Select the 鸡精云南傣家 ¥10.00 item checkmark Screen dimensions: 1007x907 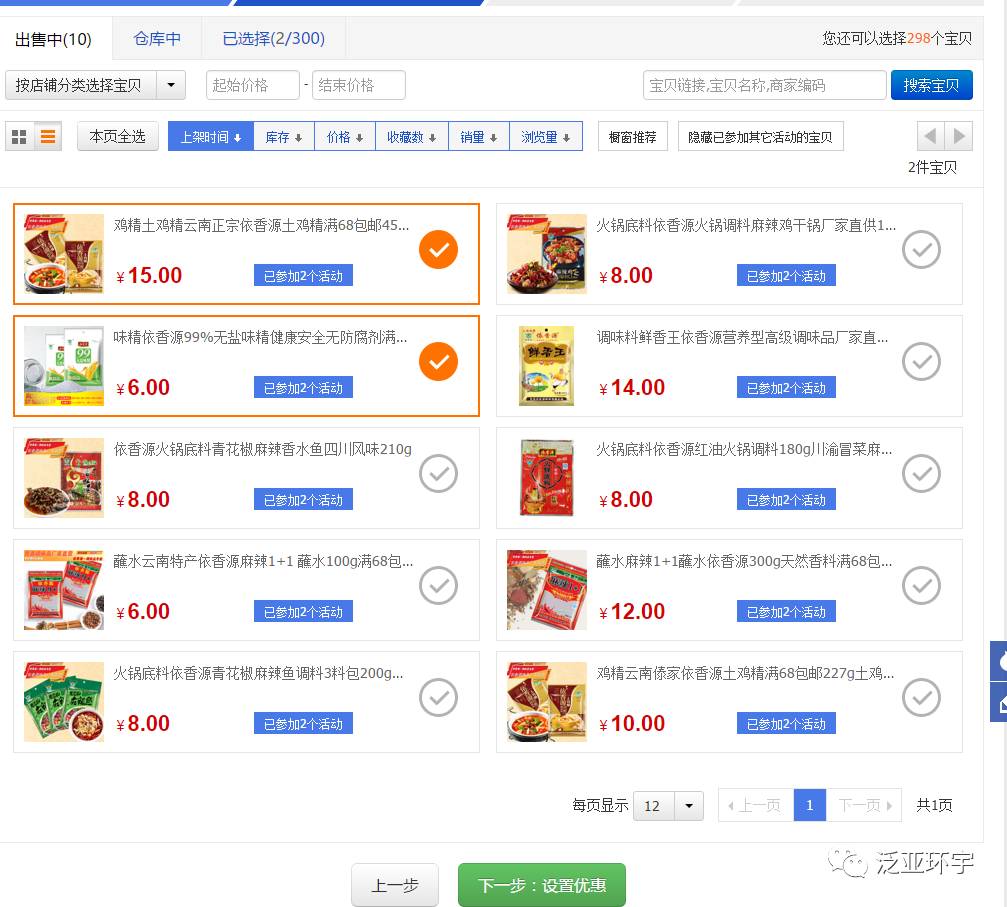coord(922,697)
